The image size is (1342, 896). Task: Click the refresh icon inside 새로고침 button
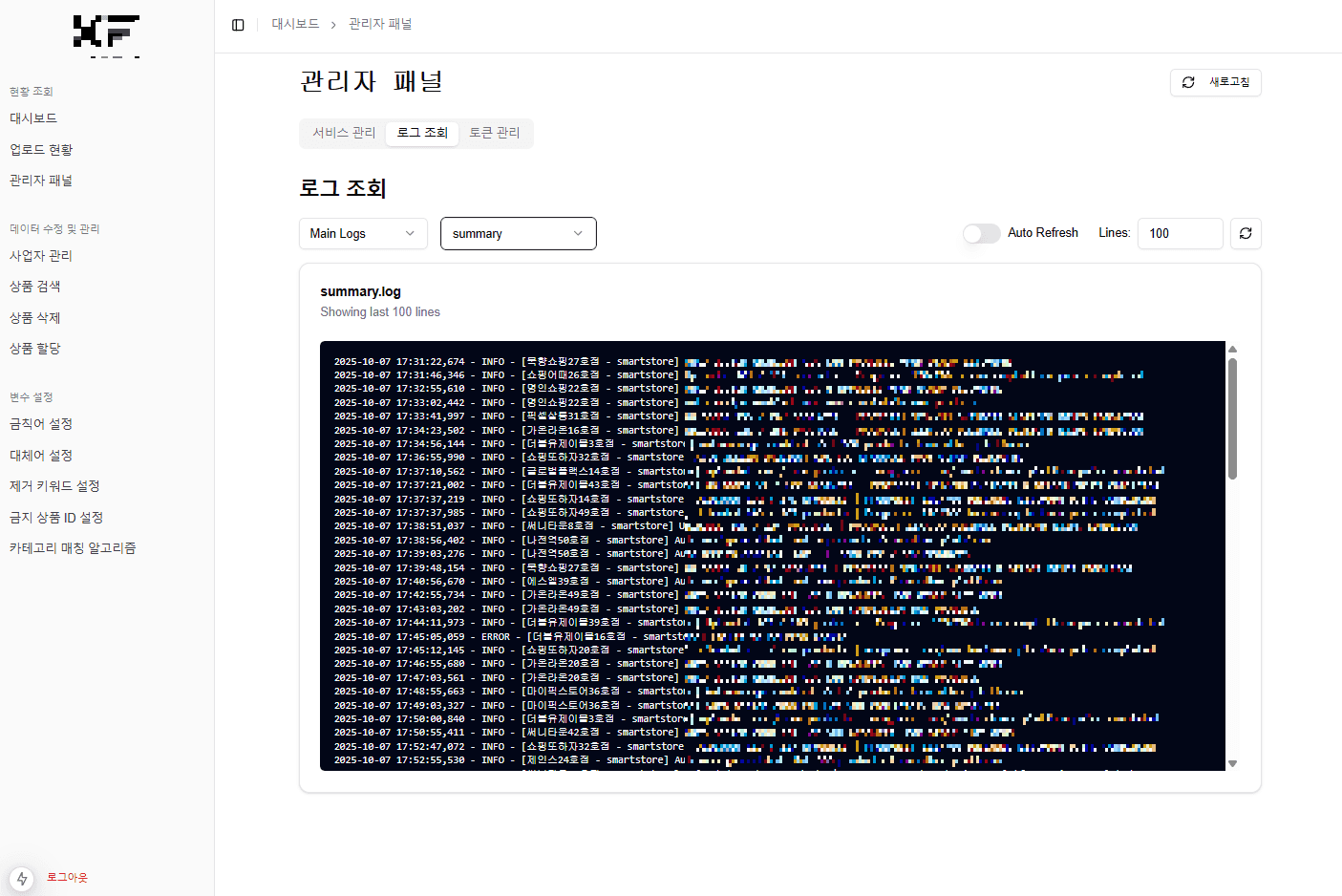click(1187, 82)
